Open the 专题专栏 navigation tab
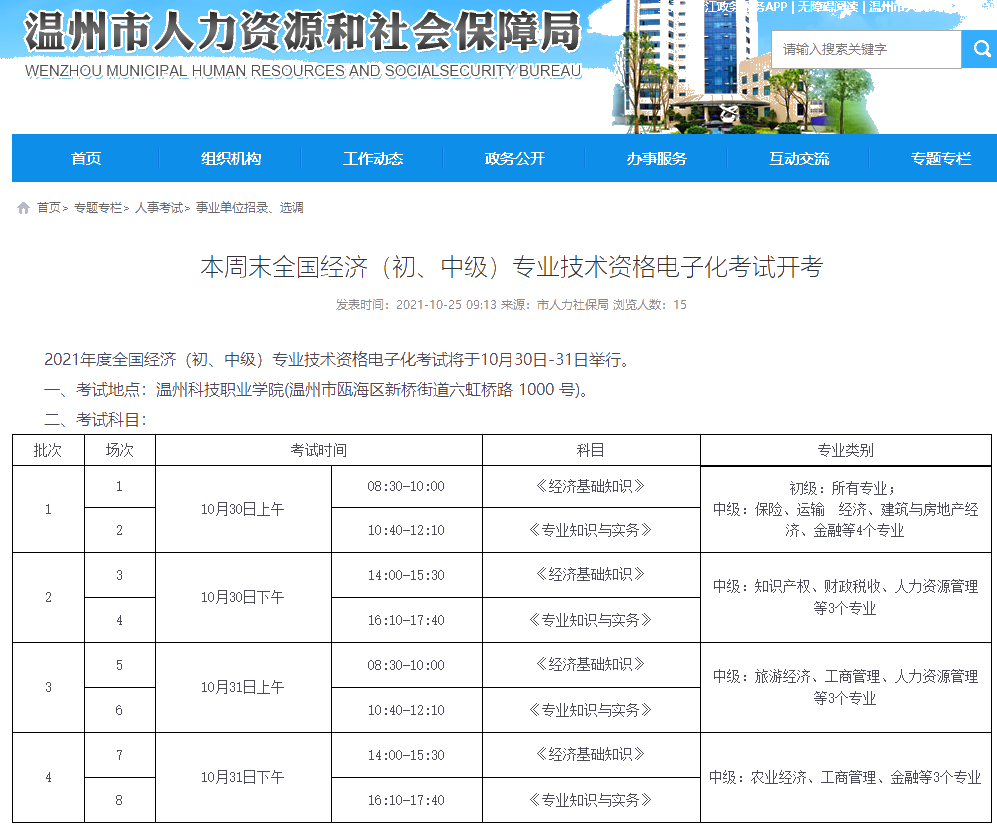 point(939,159)
